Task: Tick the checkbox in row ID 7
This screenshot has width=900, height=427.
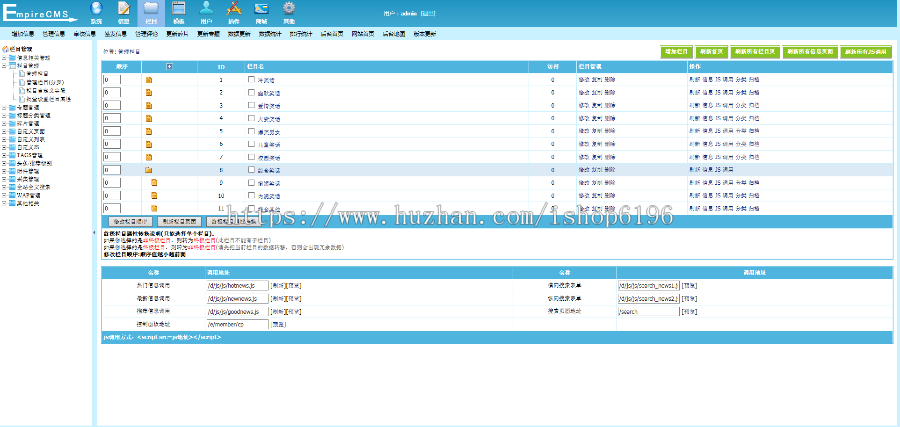Action: [x=251, y=157]
